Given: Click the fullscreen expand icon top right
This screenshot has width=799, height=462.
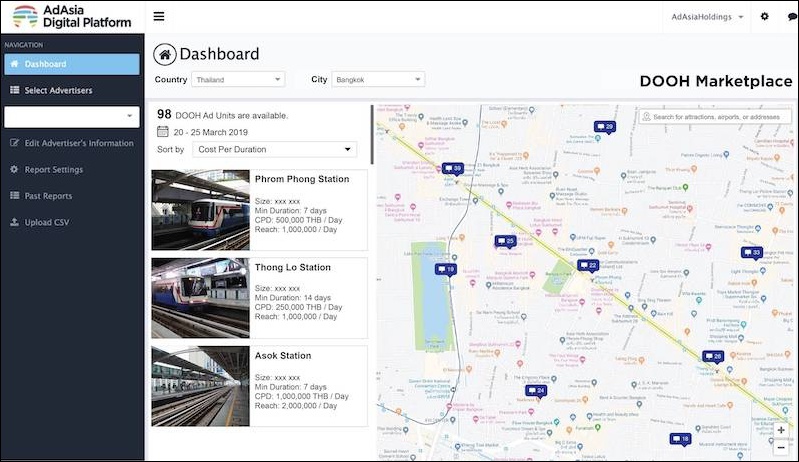Looking at the screenshot, I should [785, 17].
